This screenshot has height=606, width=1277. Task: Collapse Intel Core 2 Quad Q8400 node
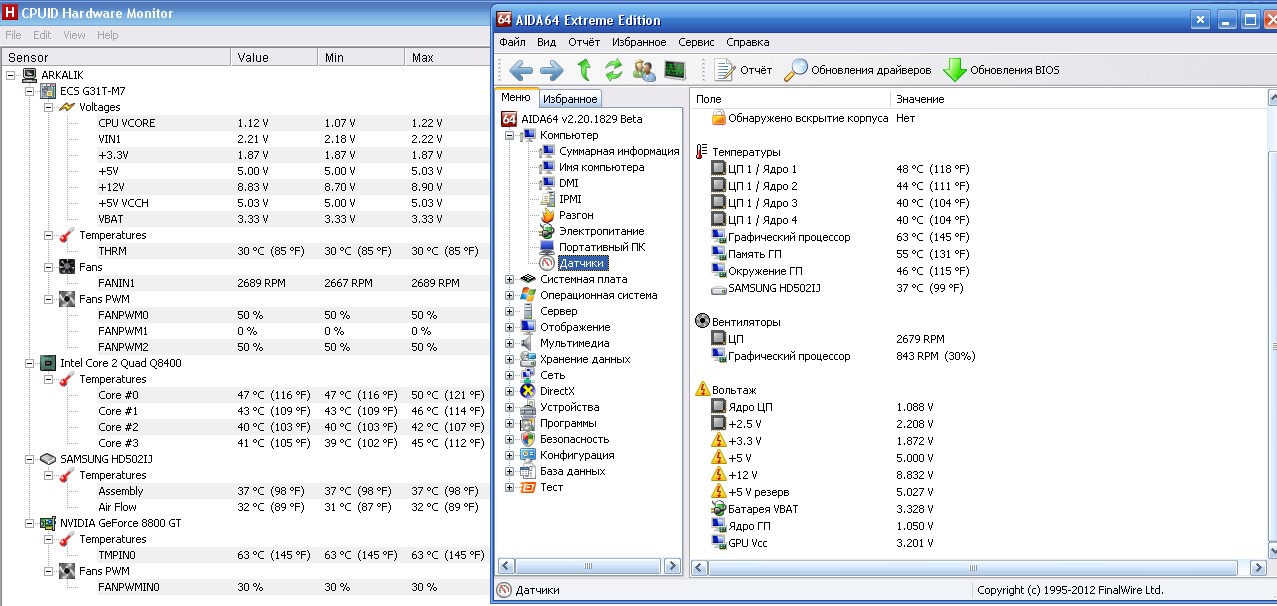tap(30, 363)
